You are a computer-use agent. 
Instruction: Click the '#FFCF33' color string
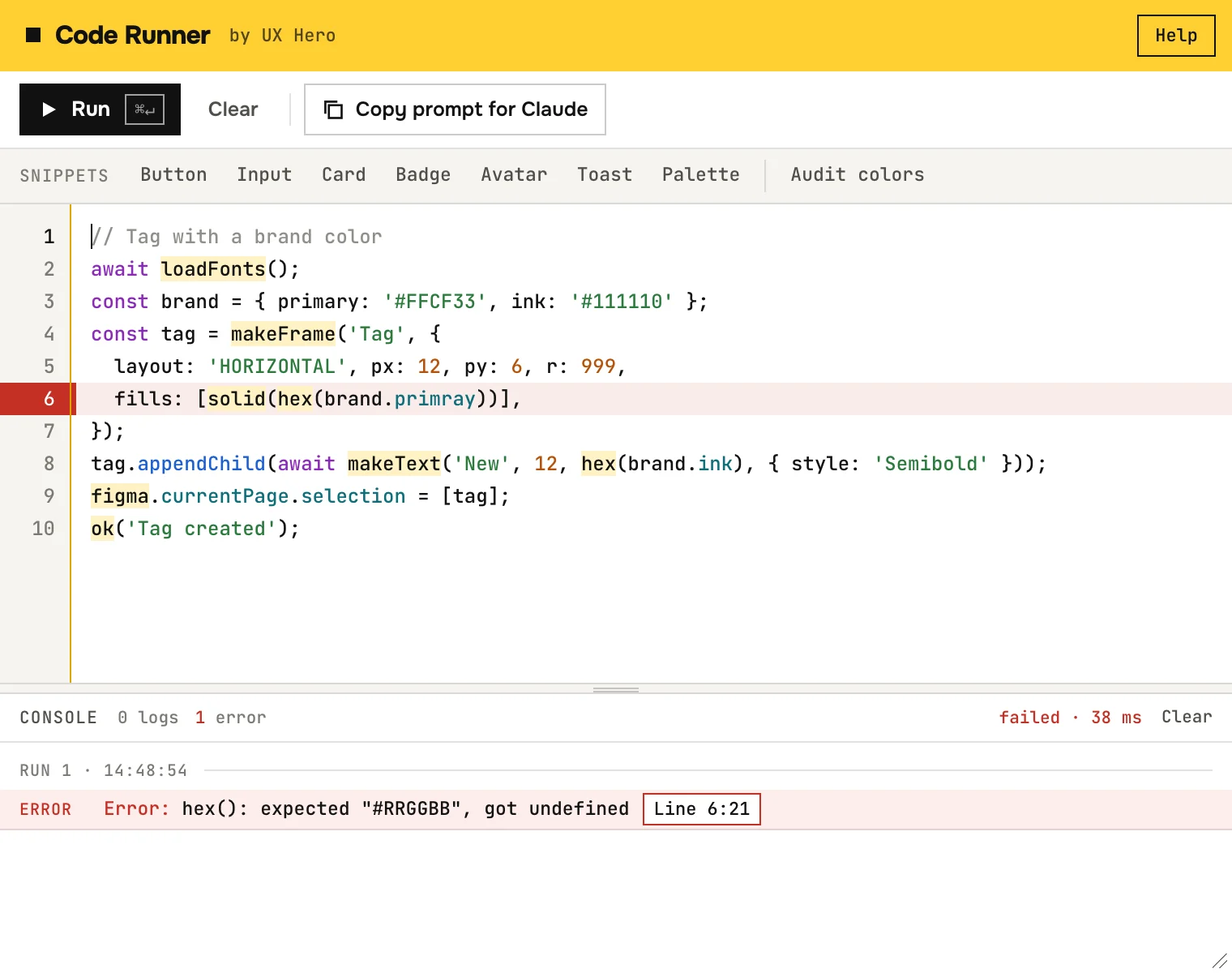pyautogui.click(x=435, y=302)
